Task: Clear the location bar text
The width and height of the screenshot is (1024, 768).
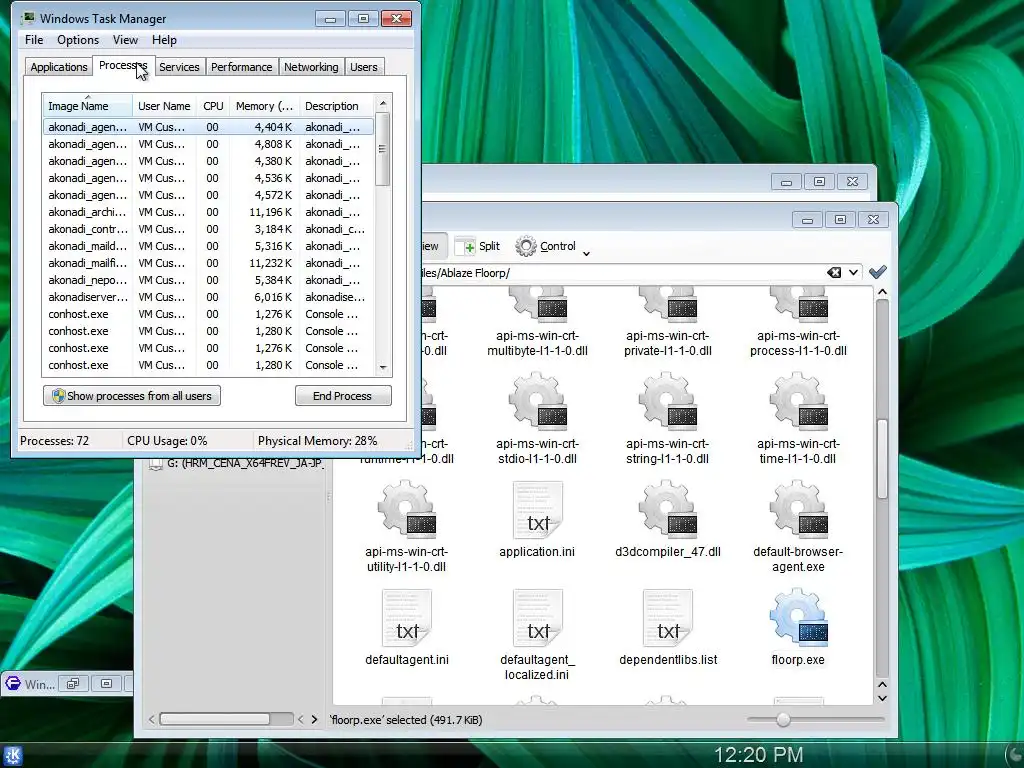Action: coord(834,272)
